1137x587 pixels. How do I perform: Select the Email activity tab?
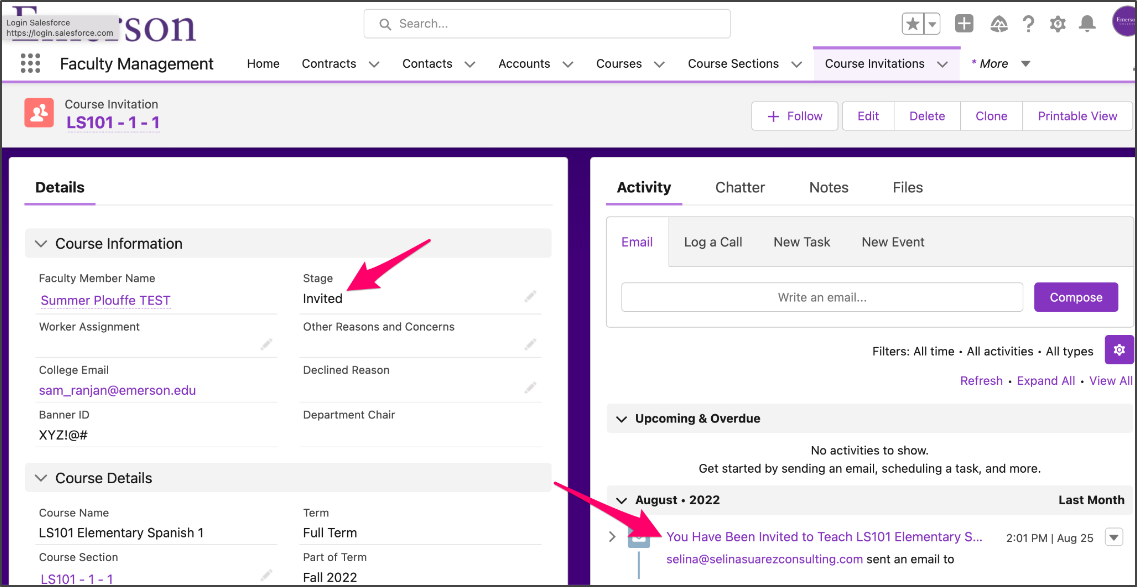click(637, 242)
